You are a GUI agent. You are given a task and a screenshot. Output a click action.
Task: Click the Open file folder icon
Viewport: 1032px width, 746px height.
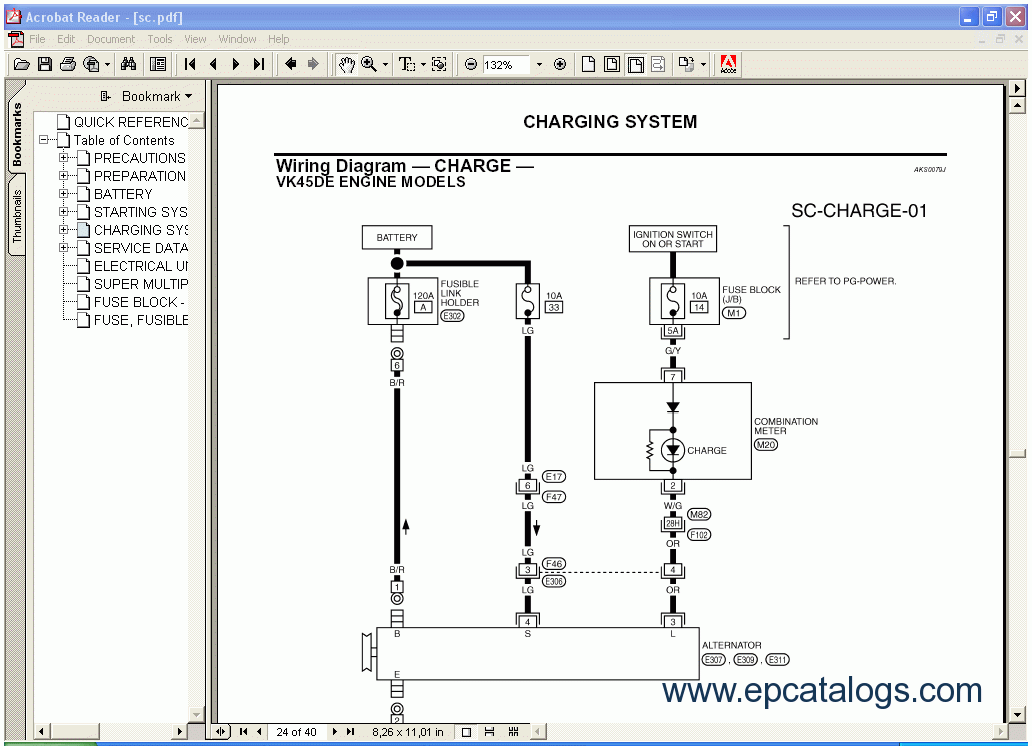(x=21, y=64)
